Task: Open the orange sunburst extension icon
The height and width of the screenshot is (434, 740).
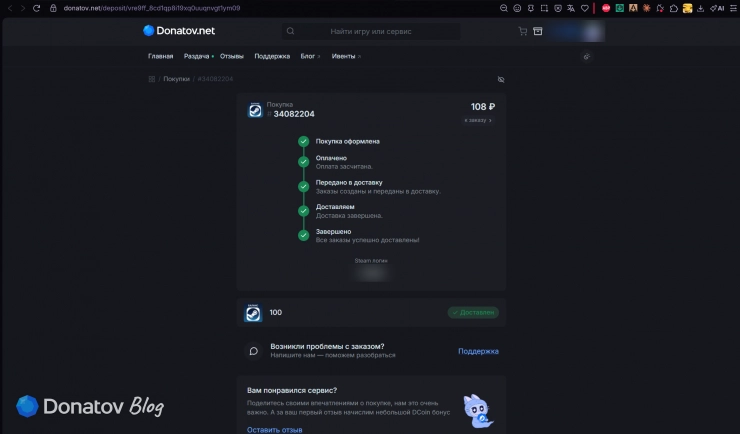Action: click(x=647, y=8)
